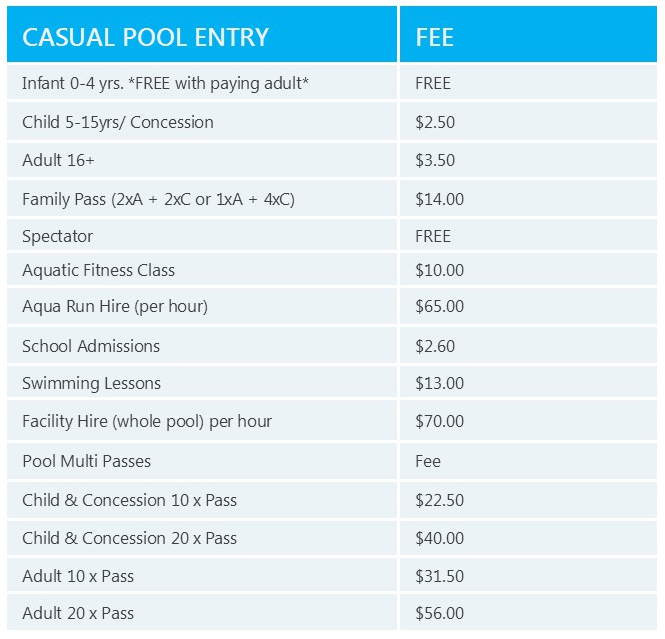The width and height of the screenshot is (665, 639).
Task: Click the Aquatic Fitness Class entry
Action: (x=98, y=270)
